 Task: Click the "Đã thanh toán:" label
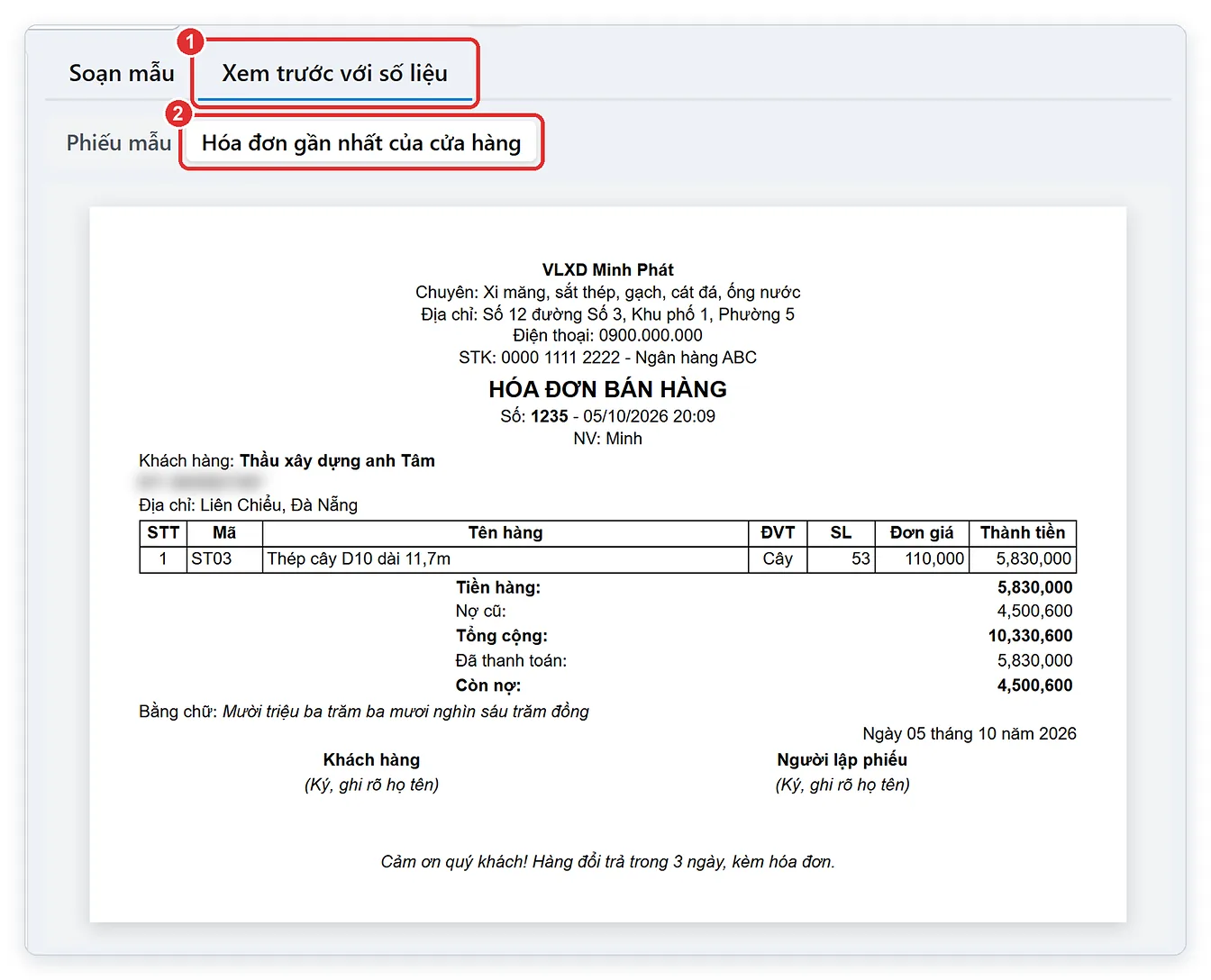(511, 661)
